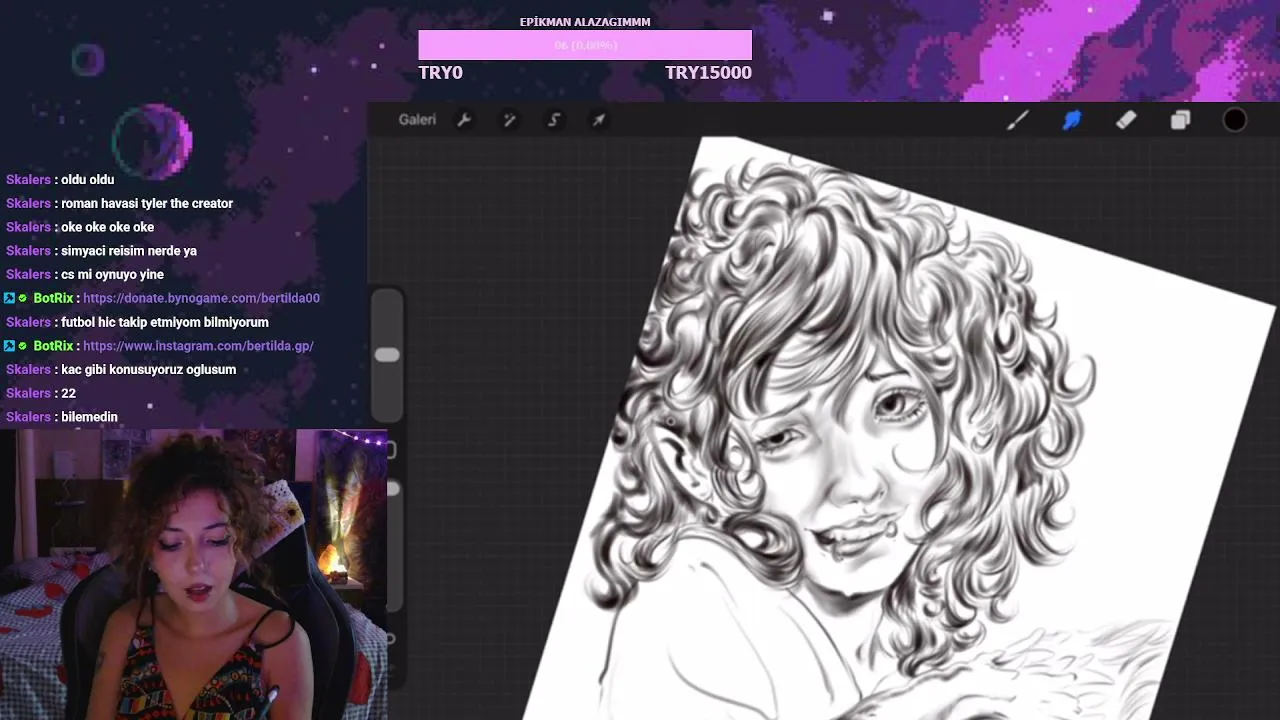Click the 'TRY0' starting amount
1280x720 pixels.
coord(441,73)
